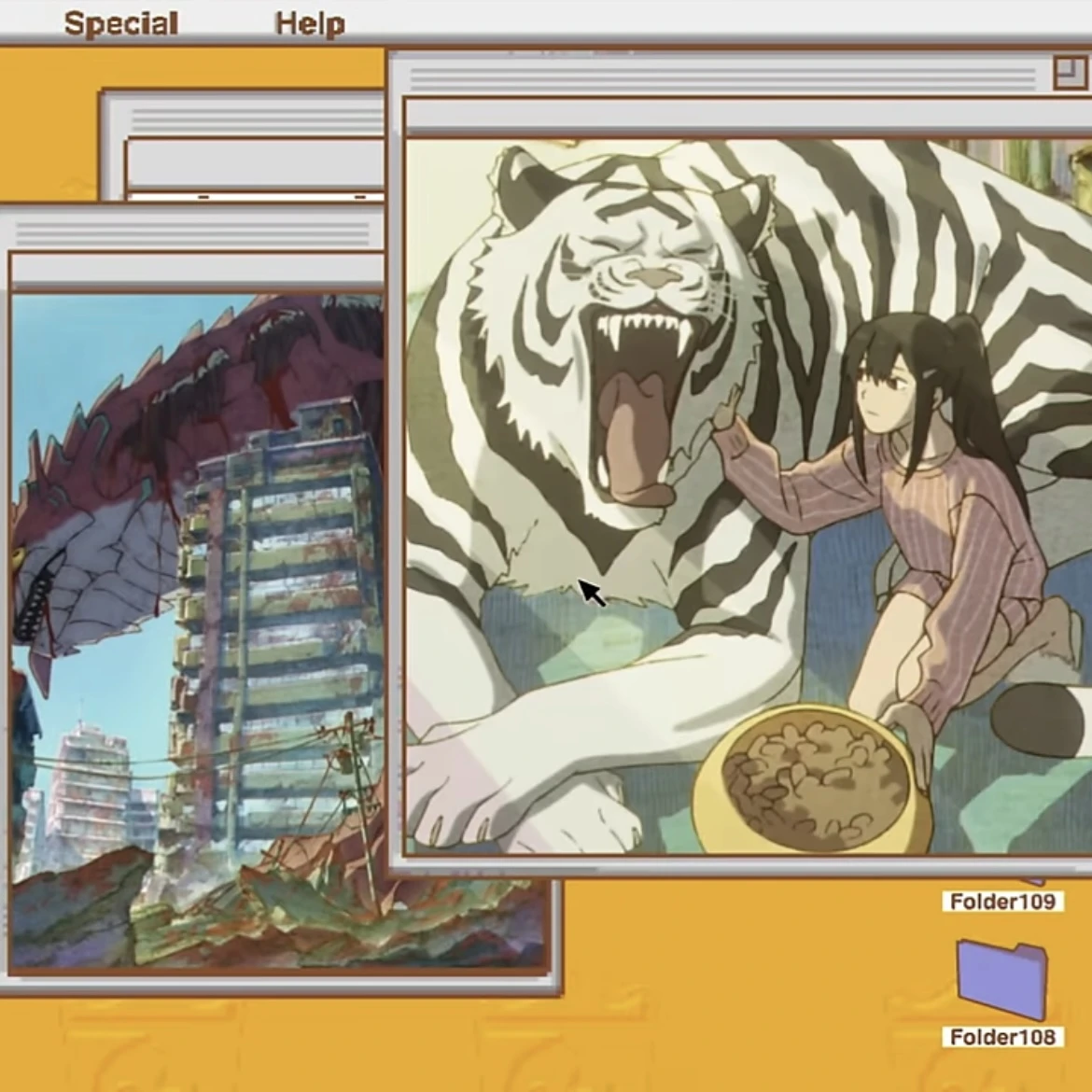The height and width of the screenshot is (1092, 1092).
Task: Select the purple Folder108 icon
Action: coord(1001,979)
